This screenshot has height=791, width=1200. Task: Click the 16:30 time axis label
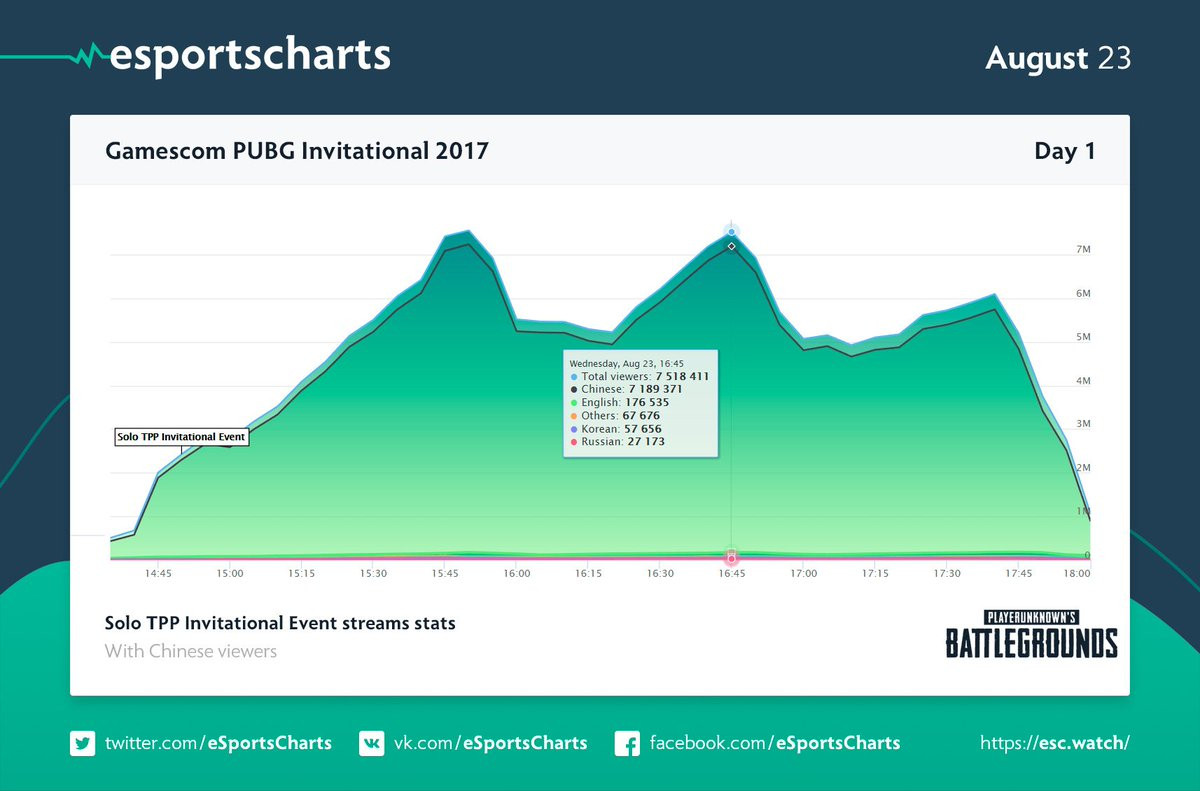point(660,574)
